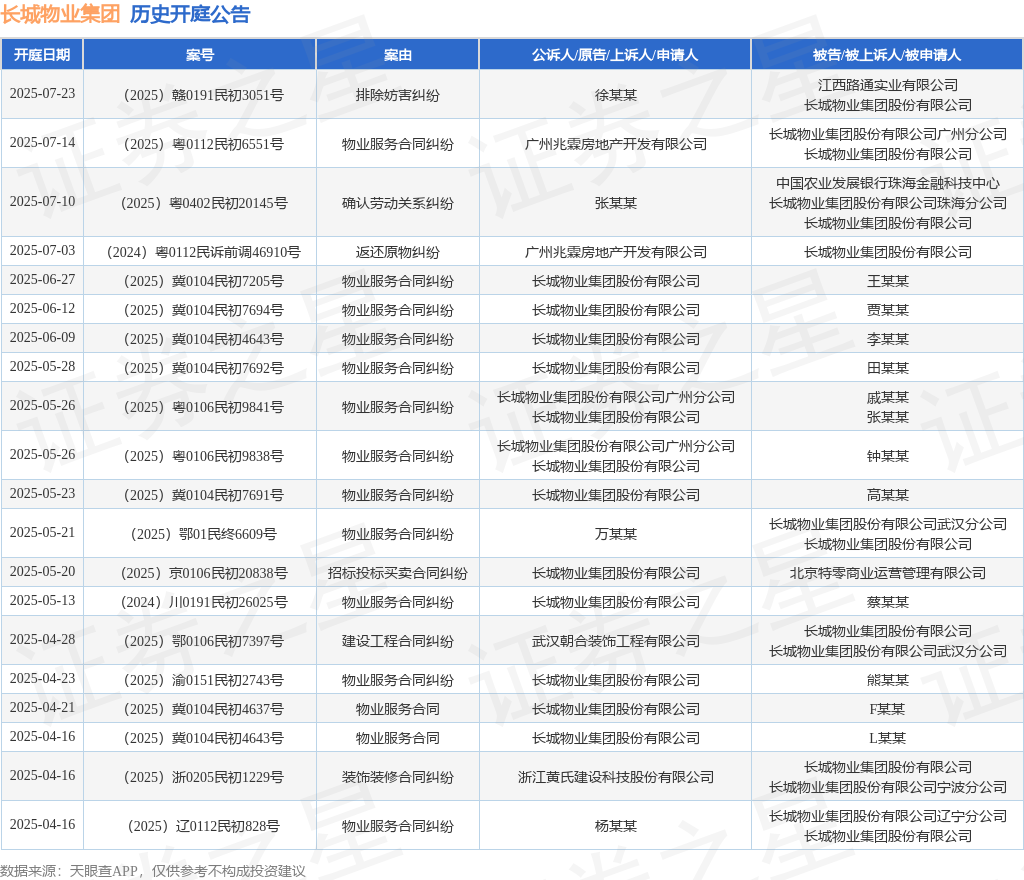Select case number (2025)粤0112民初6551号

(203, 144)
